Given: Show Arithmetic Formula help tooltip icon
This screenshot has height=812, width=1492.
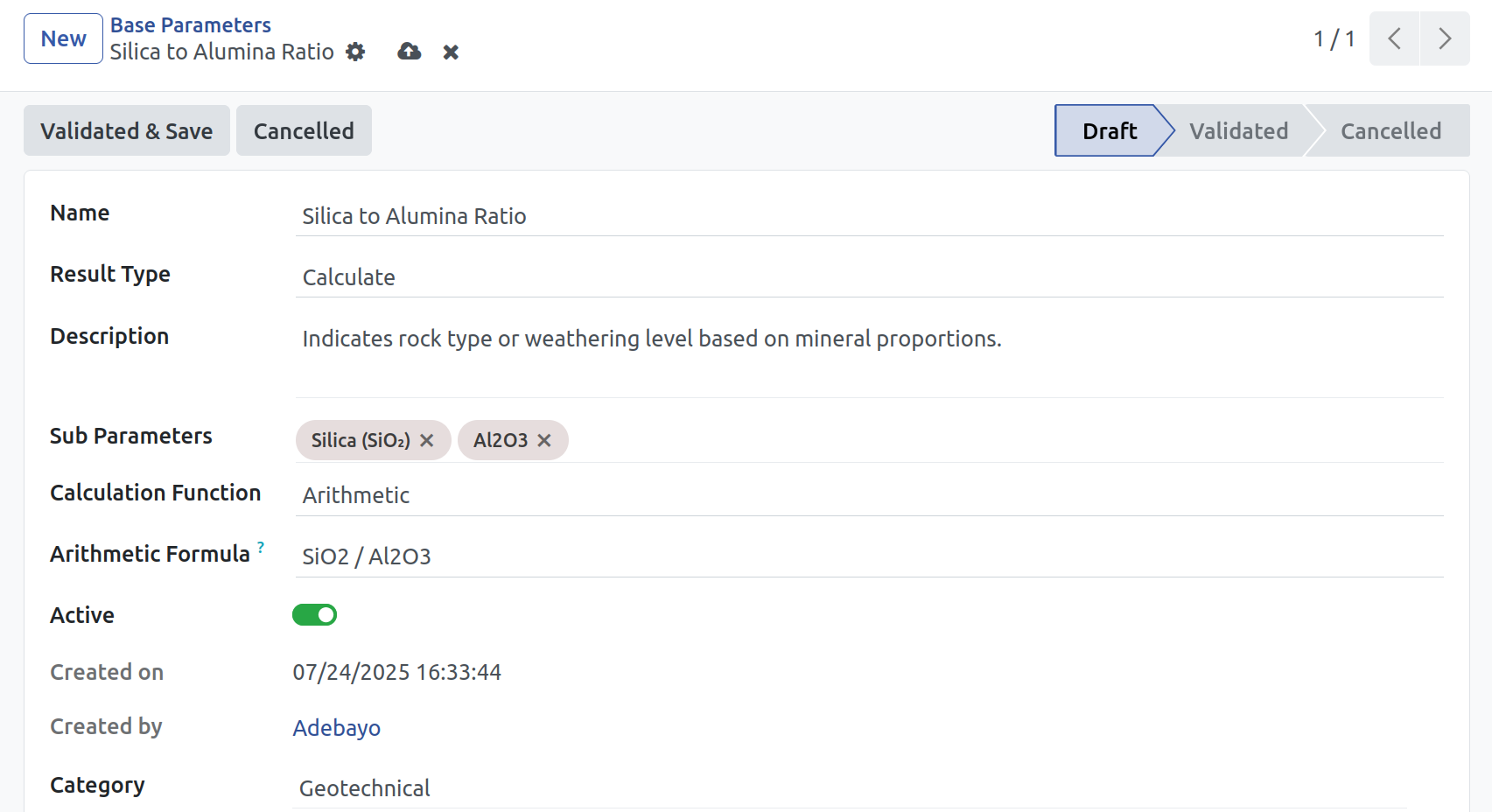Looking at the screenshot, I should (x=261, y=547).
